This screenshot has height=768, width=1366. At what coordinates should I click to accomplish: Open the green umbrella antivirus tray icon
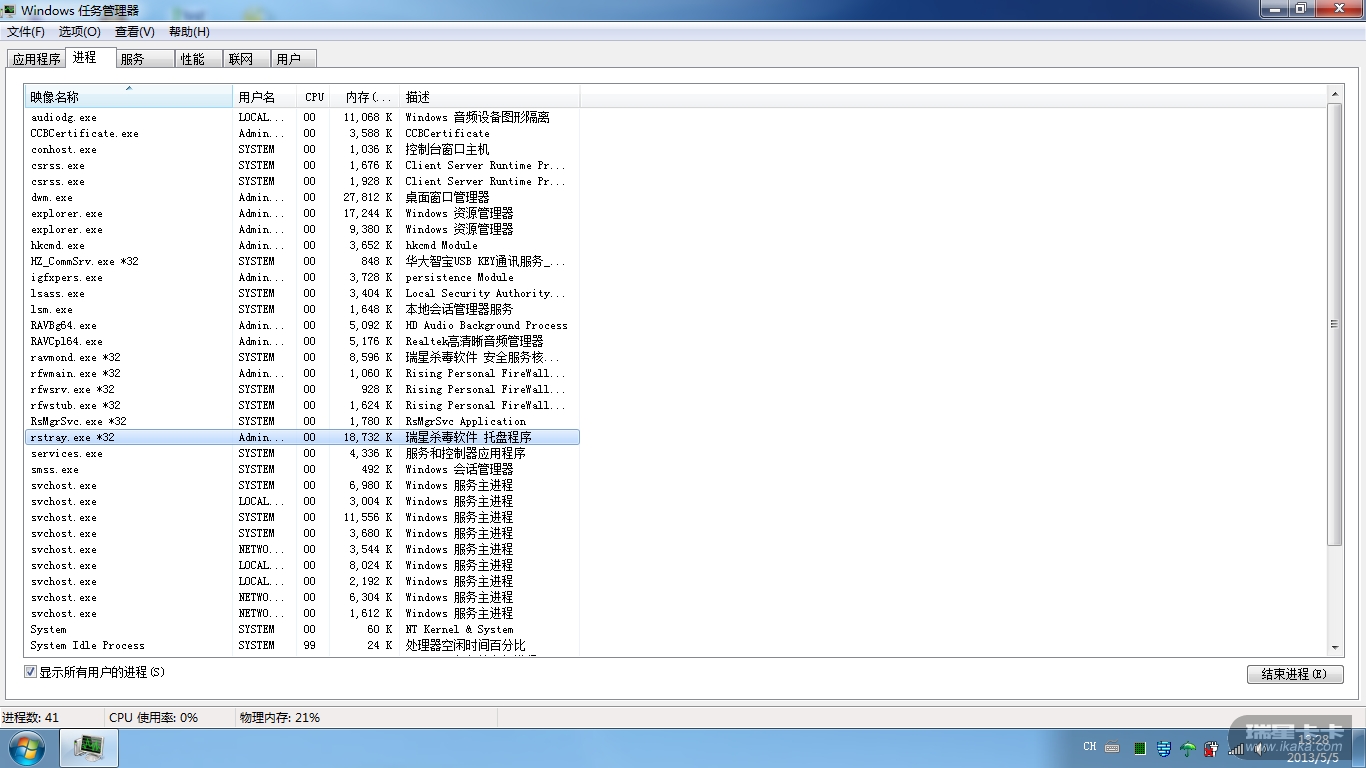coord(1188,747)
